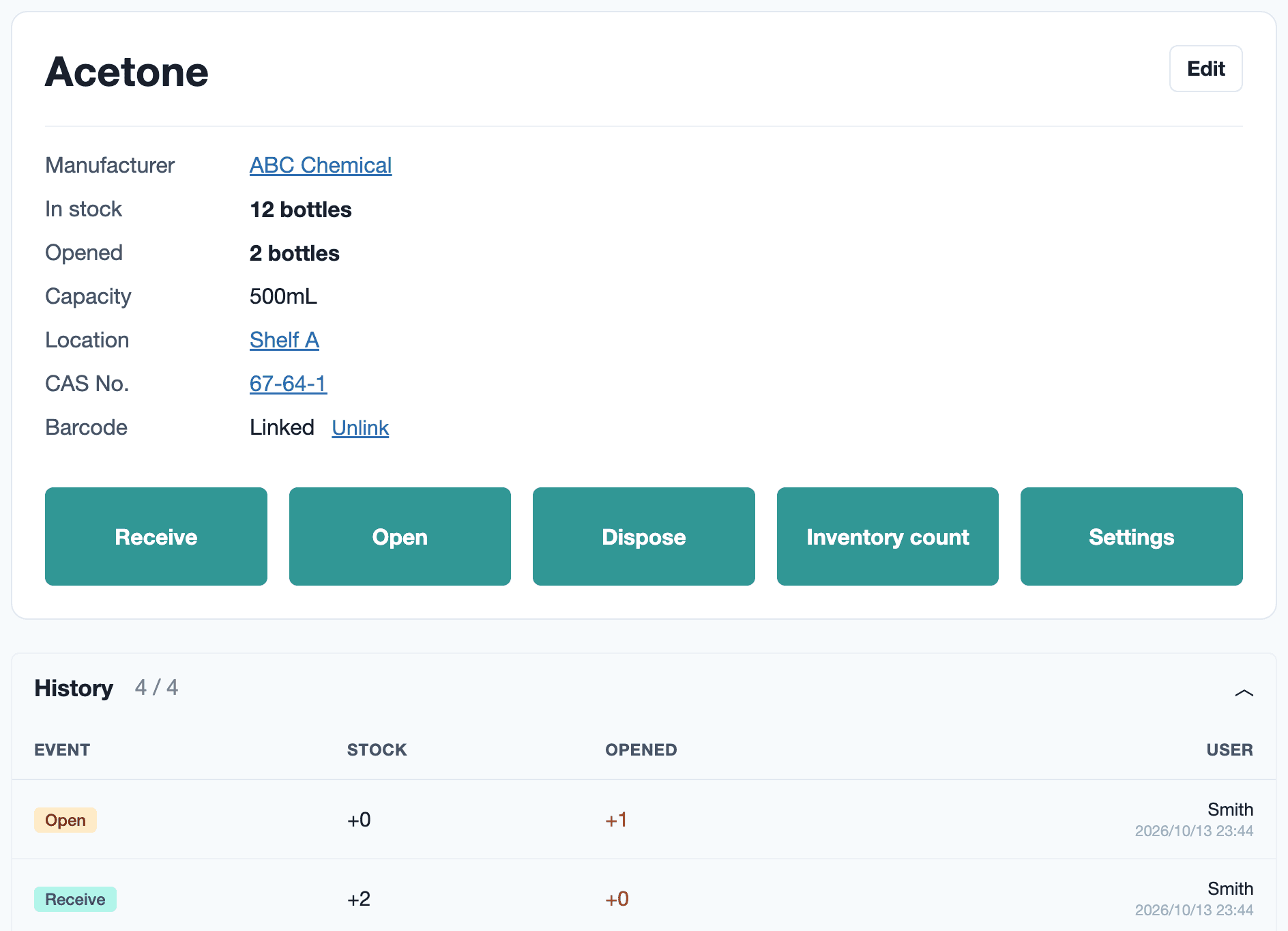Collapse the History section chevron
Screen dimensions: 1288x931
point(1244,693)
